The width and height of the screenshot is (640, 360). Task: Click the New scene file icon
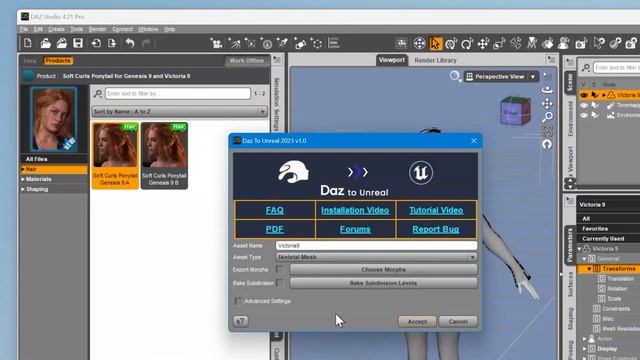click(28, 43)
